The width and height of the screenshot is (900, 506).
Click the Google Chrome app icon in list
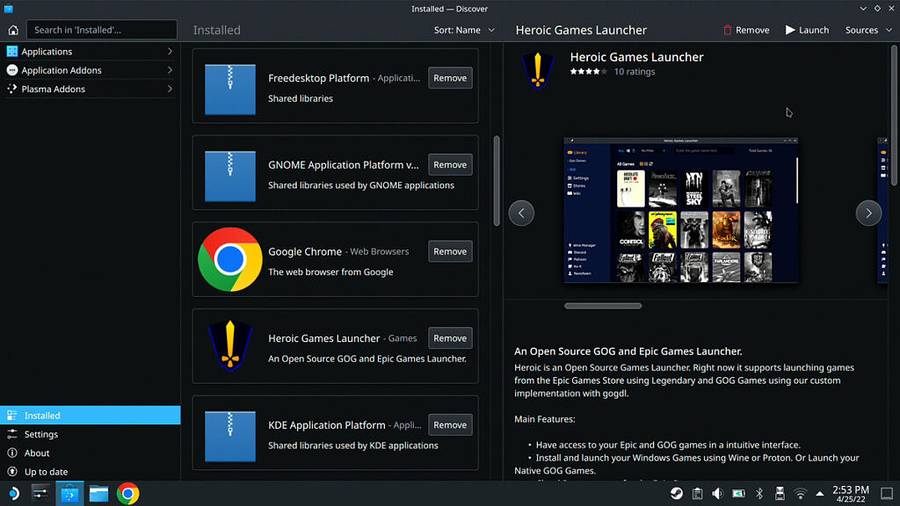[230, 259]
